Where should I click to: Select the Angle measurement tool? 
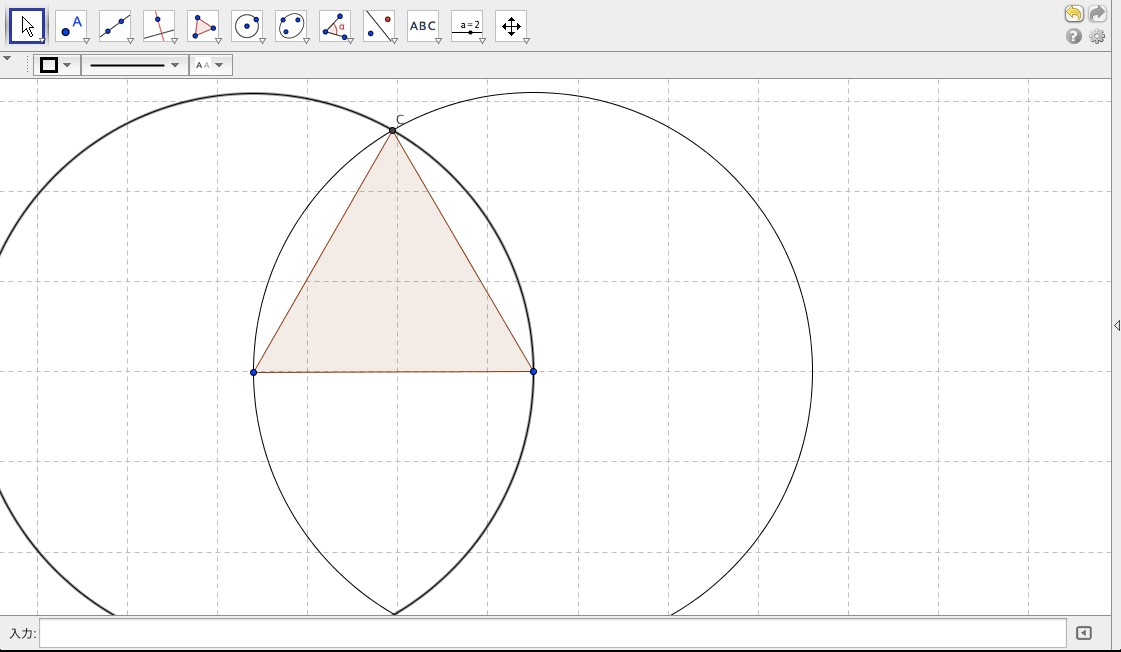point(335,26)
